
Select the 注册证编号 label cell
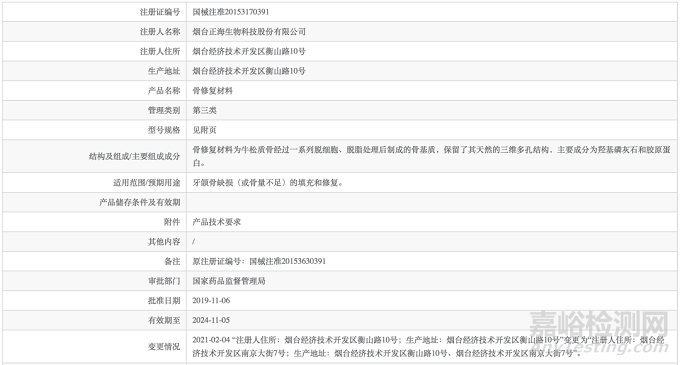(95, 12)
